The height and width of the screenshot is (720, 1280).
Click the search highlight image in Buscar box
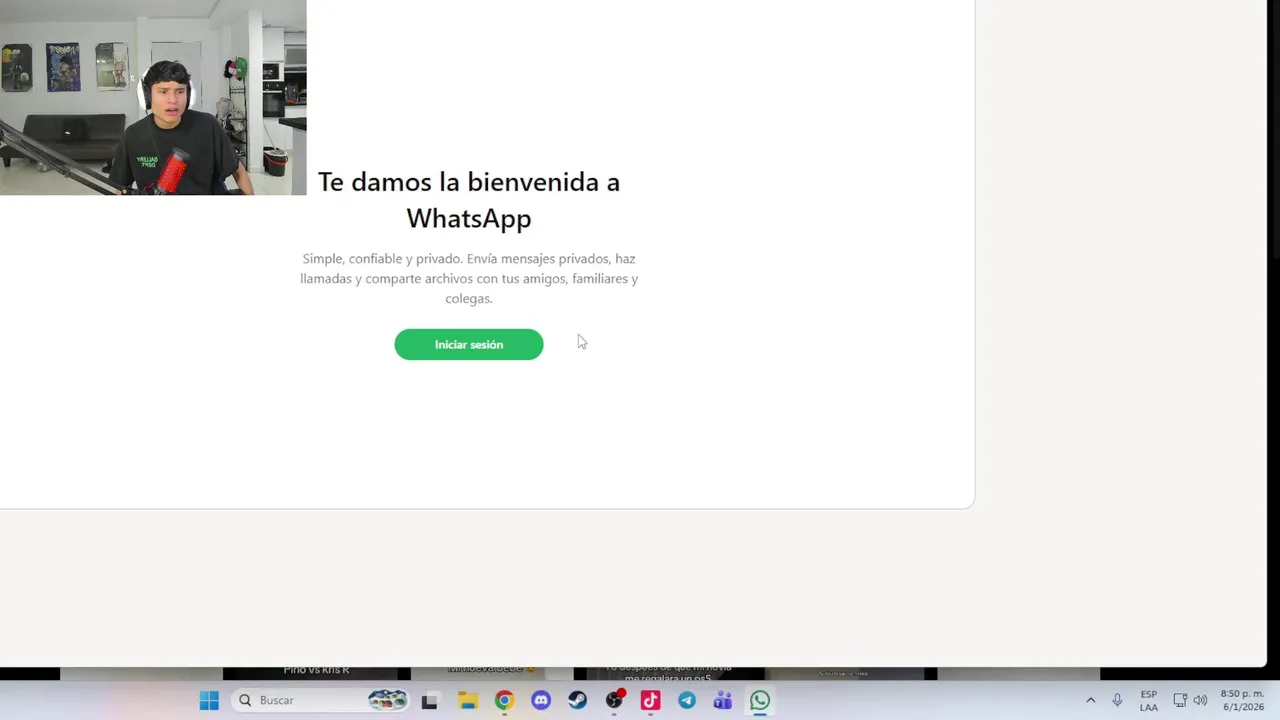coord(387,700)
